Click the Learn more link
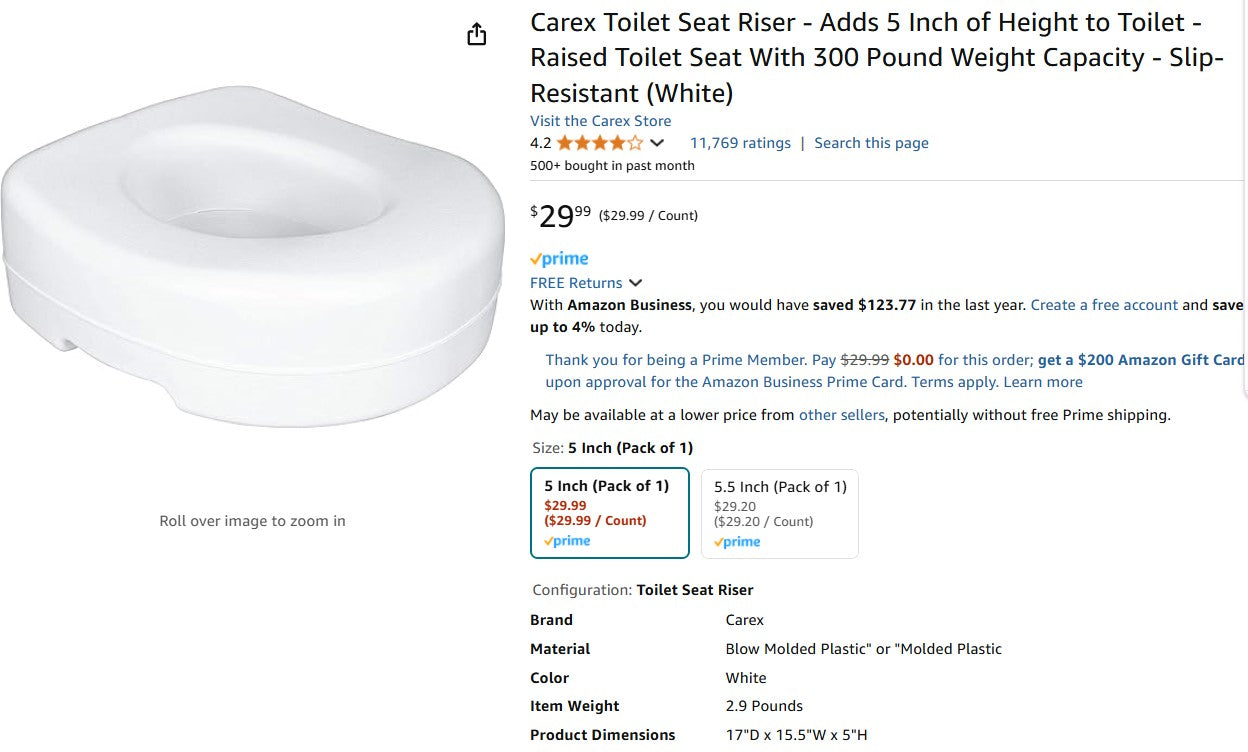This screenshot has height=752, width=1248. click(x=1044, y=381)
